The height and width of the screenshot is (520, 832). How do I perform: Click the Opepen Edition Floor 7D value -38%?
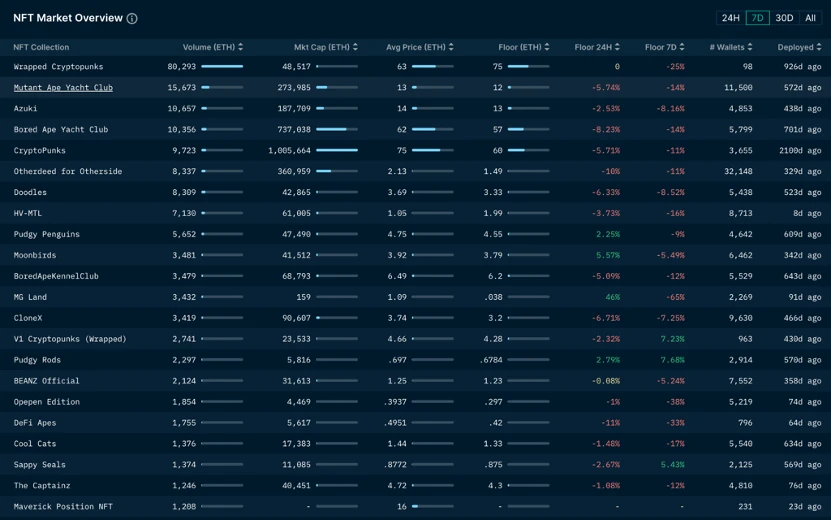[675, 402]
